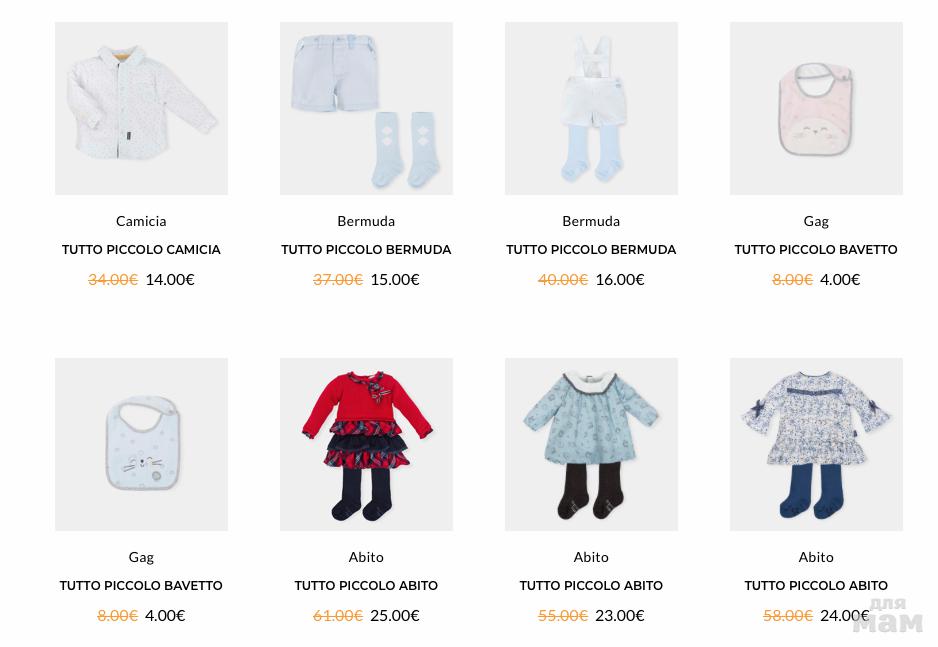Click the TUTTO PICCOLO CAMICIA title
The height and width of the screenshot is (647, 938).
coord(141,249)
